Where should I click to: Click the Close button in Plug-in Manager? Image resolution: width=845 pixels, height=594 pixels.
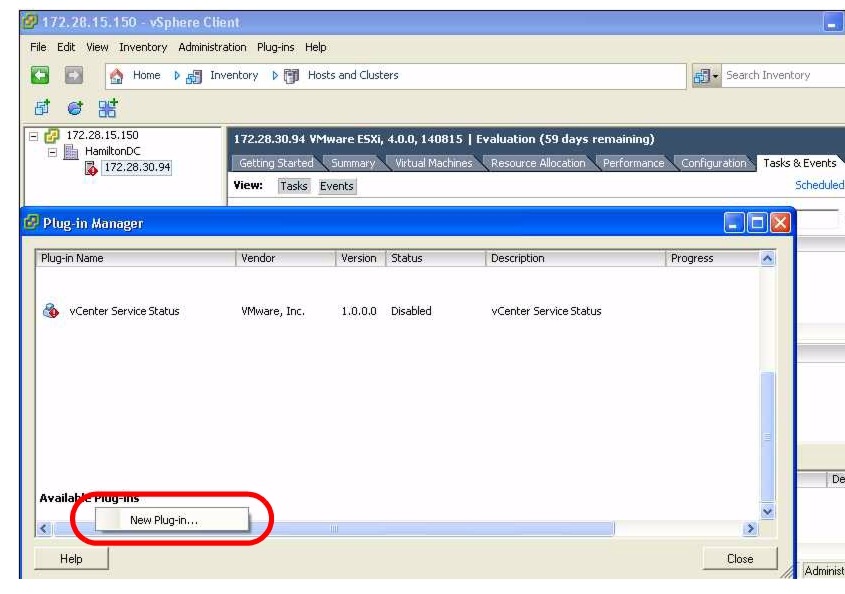(x=740, y=558)
